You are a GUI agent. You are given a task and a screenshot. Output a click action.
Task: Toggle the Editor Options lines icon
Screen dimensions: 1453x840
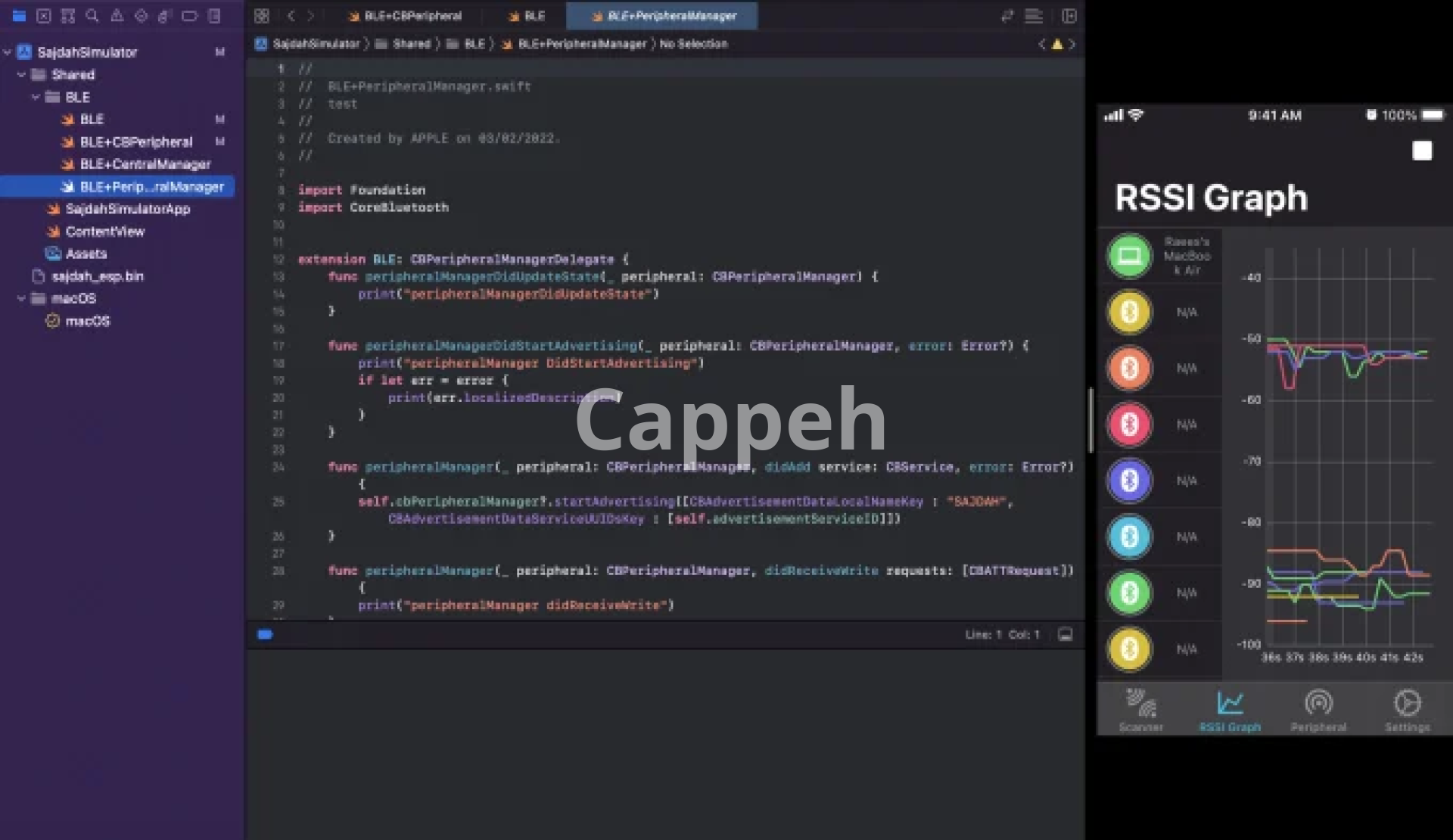[1033, 16]
